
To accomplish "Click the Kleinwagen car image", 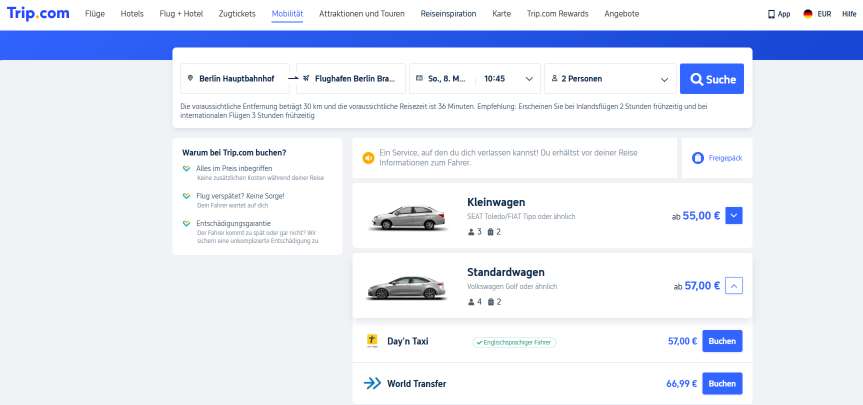I will point(408,217).
